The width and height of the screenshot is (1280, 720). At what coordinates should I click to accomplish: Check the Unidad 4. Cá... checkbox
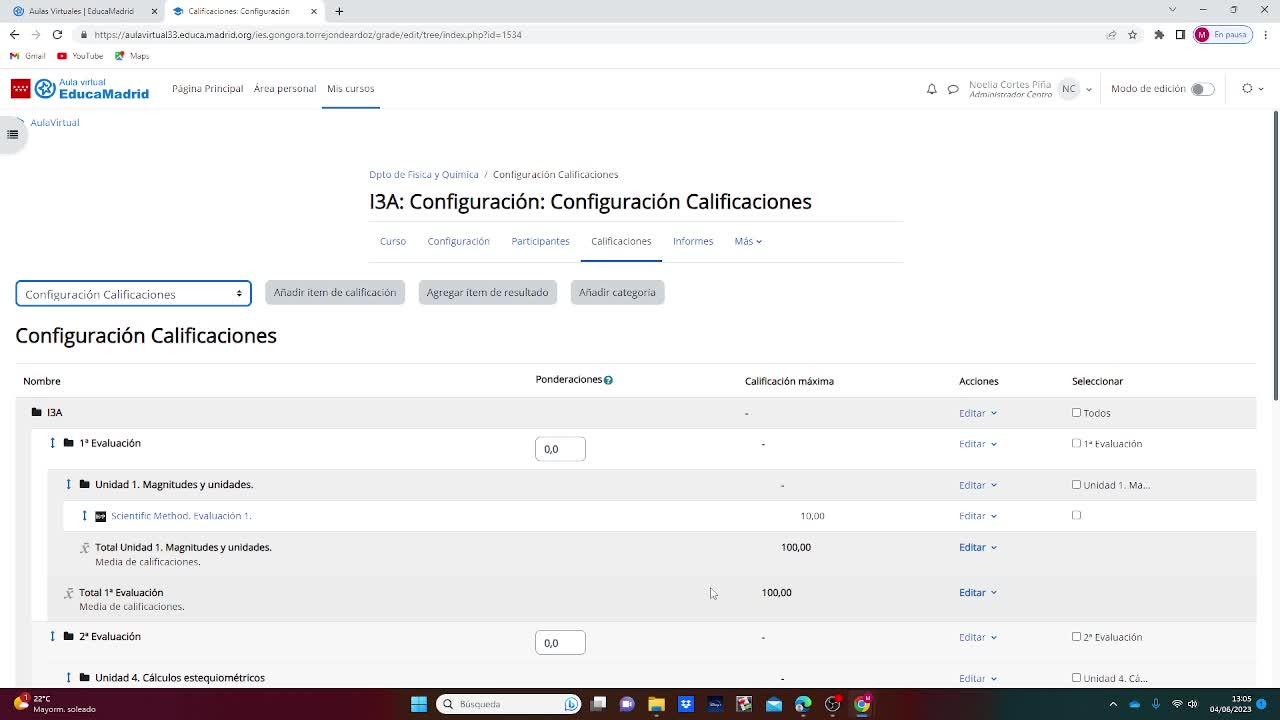(1076, 677)
